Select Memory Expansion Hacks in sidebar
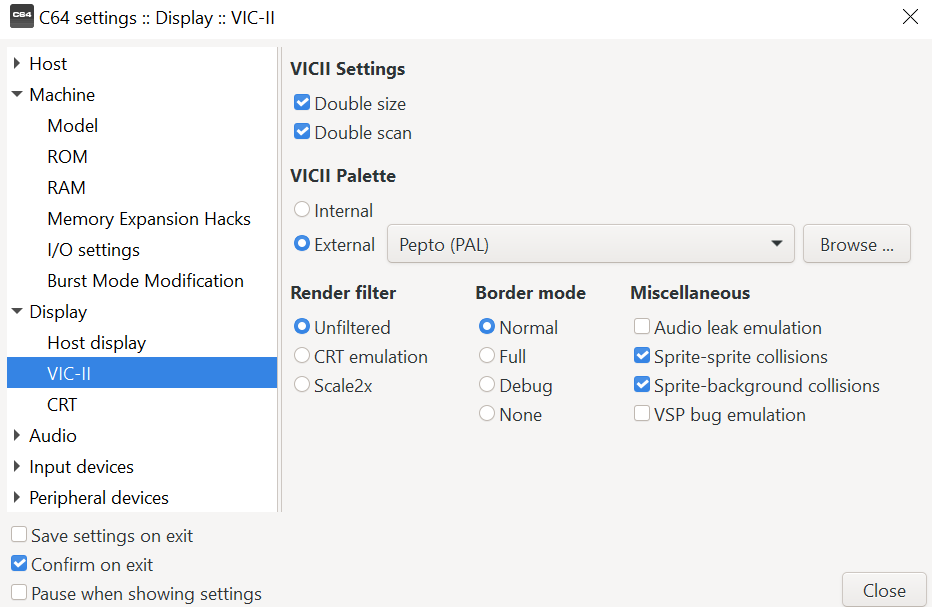932x607 pixels. pyautogui.click(x=149, y=219)
